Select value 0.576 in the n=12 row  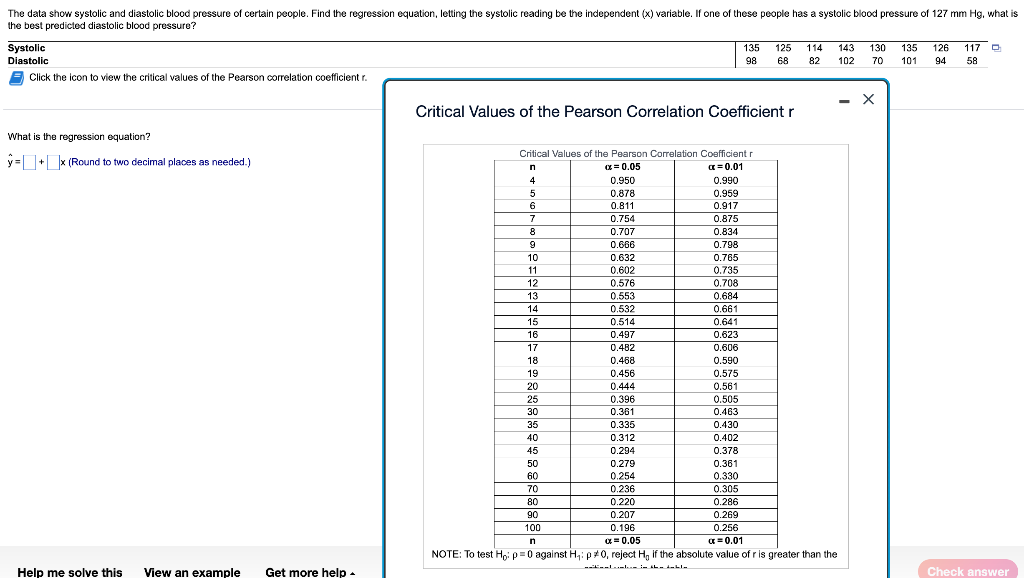(622, 283)
